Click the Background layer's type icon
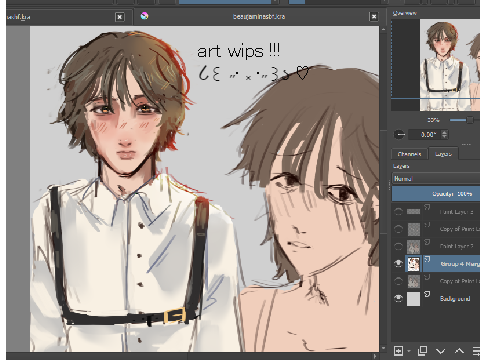Image resolution: width=480 pixels, height=360 pixels. (427, 294)
